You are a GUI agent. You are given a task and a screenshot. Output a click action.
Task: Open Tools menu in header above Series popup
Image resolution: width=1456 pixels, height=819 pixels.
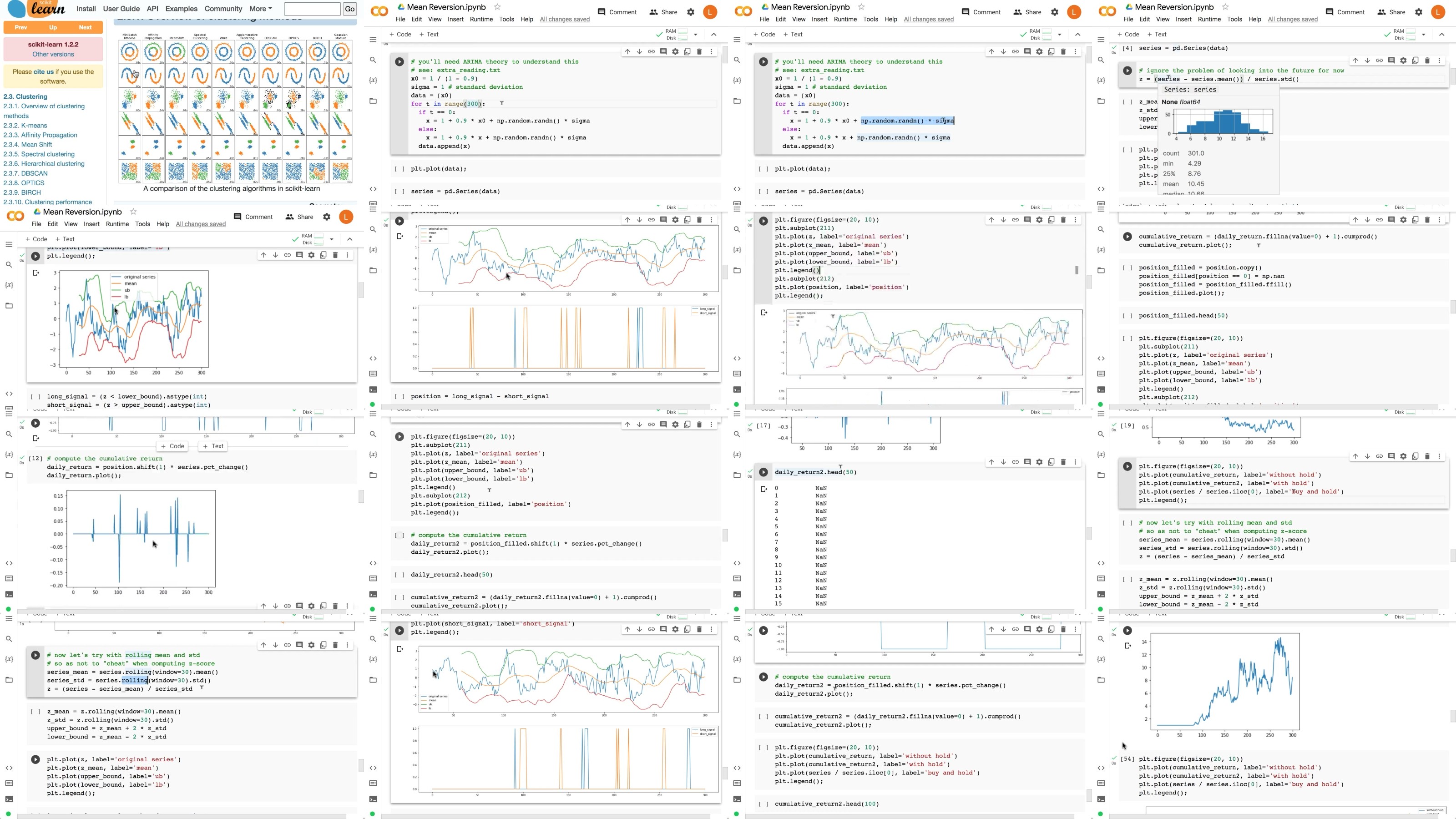[x=1234, y=19]
